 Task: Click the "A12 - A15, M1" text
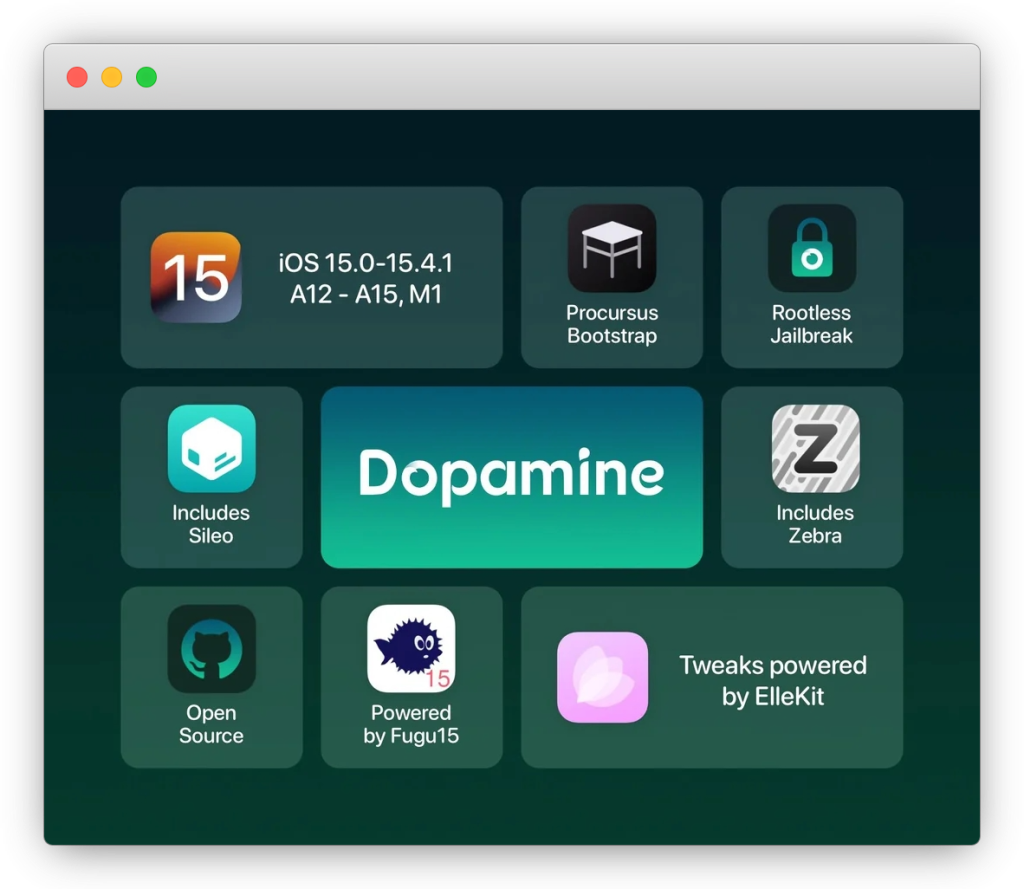[366, 294]
